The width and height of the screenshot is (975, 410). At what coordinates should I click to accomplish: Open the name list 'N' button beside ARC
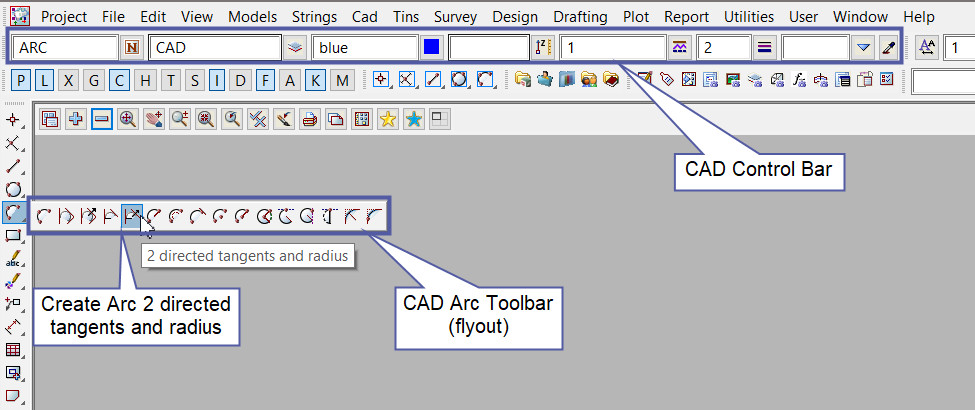tap(133, 47)
